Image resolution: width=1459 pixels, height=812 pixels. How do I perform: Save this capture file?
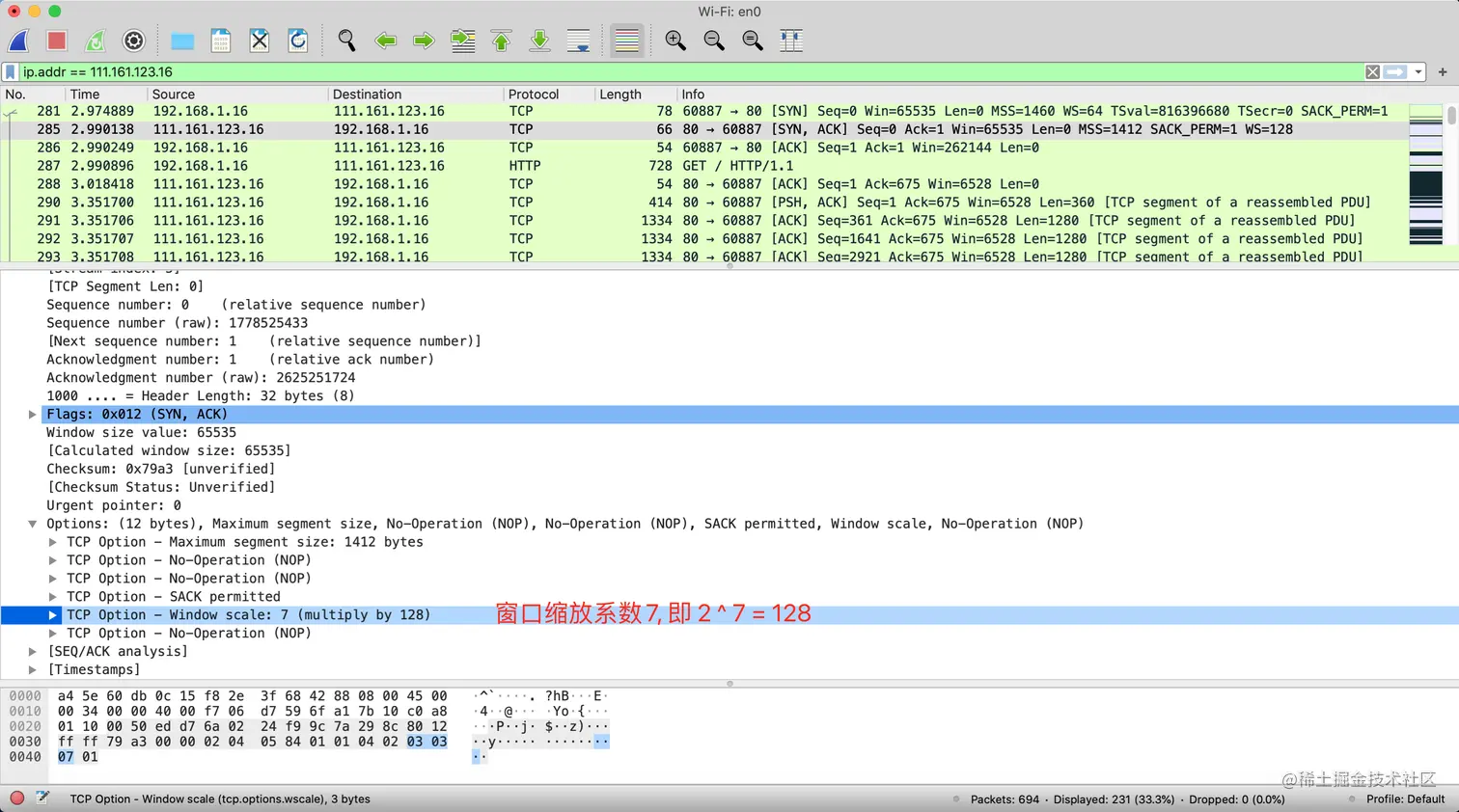pyautogui.click(x=221, y=41)
